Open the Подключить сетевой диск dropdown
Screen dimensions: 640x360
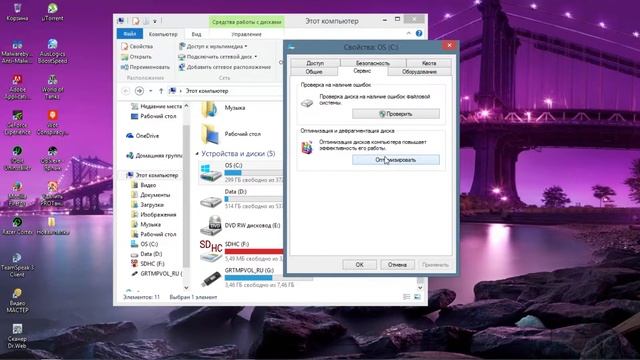click(x=218, y=57)
